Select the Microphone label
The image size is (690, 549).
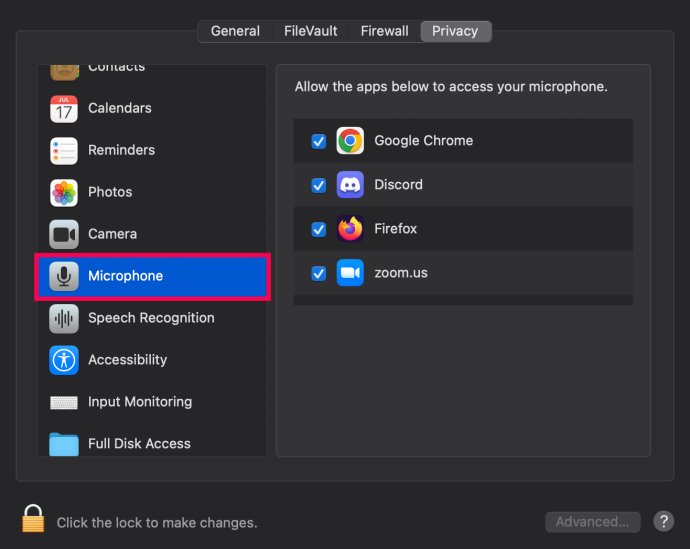click(125, 276)
